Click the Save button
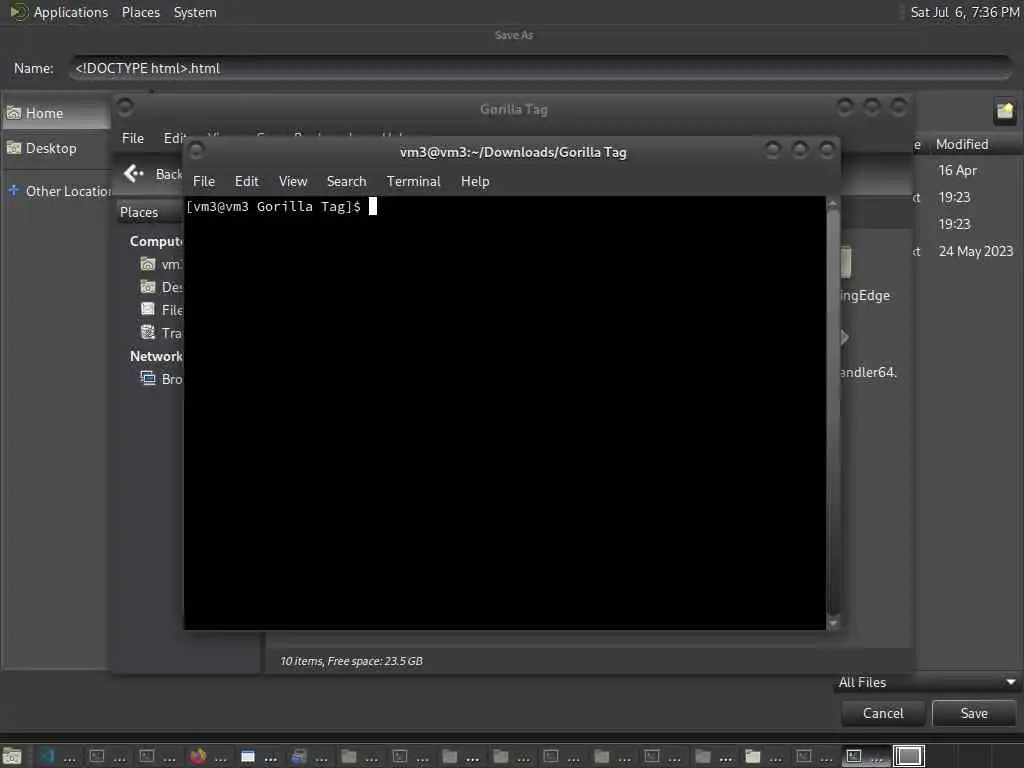Image resolution: width=1024 pixels, height=768 pixels. click(x=974, y=713)
